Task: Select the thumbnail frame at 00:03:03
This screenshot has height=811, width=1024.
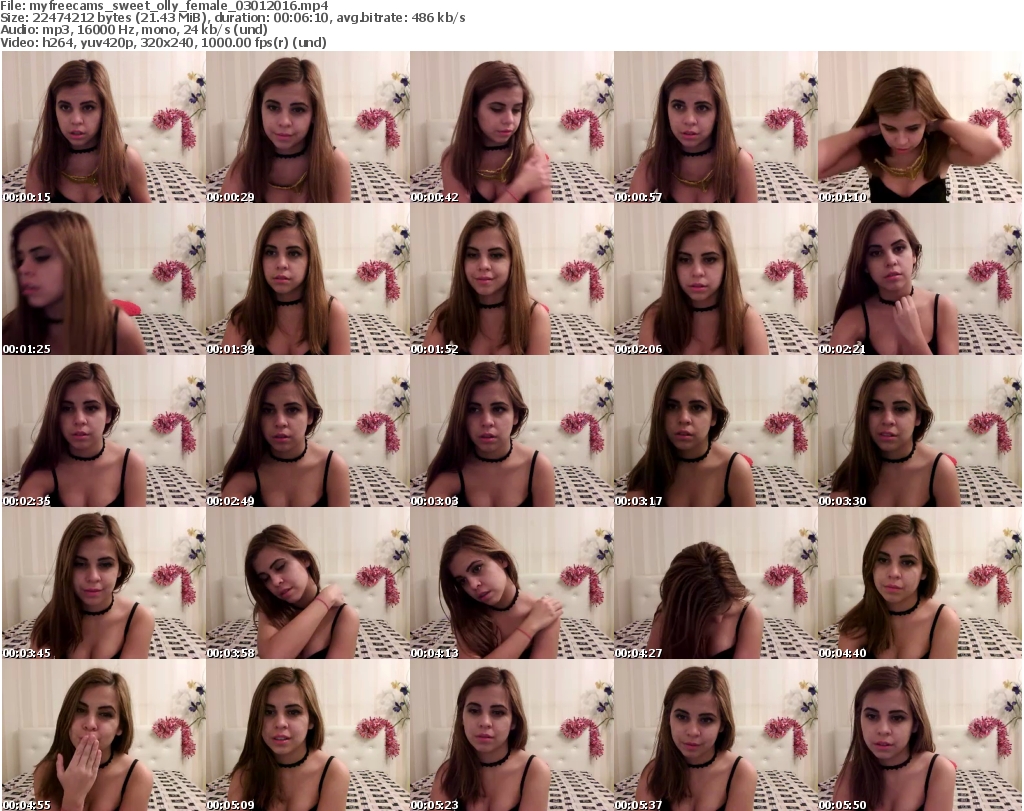Action: click(512, 432)
